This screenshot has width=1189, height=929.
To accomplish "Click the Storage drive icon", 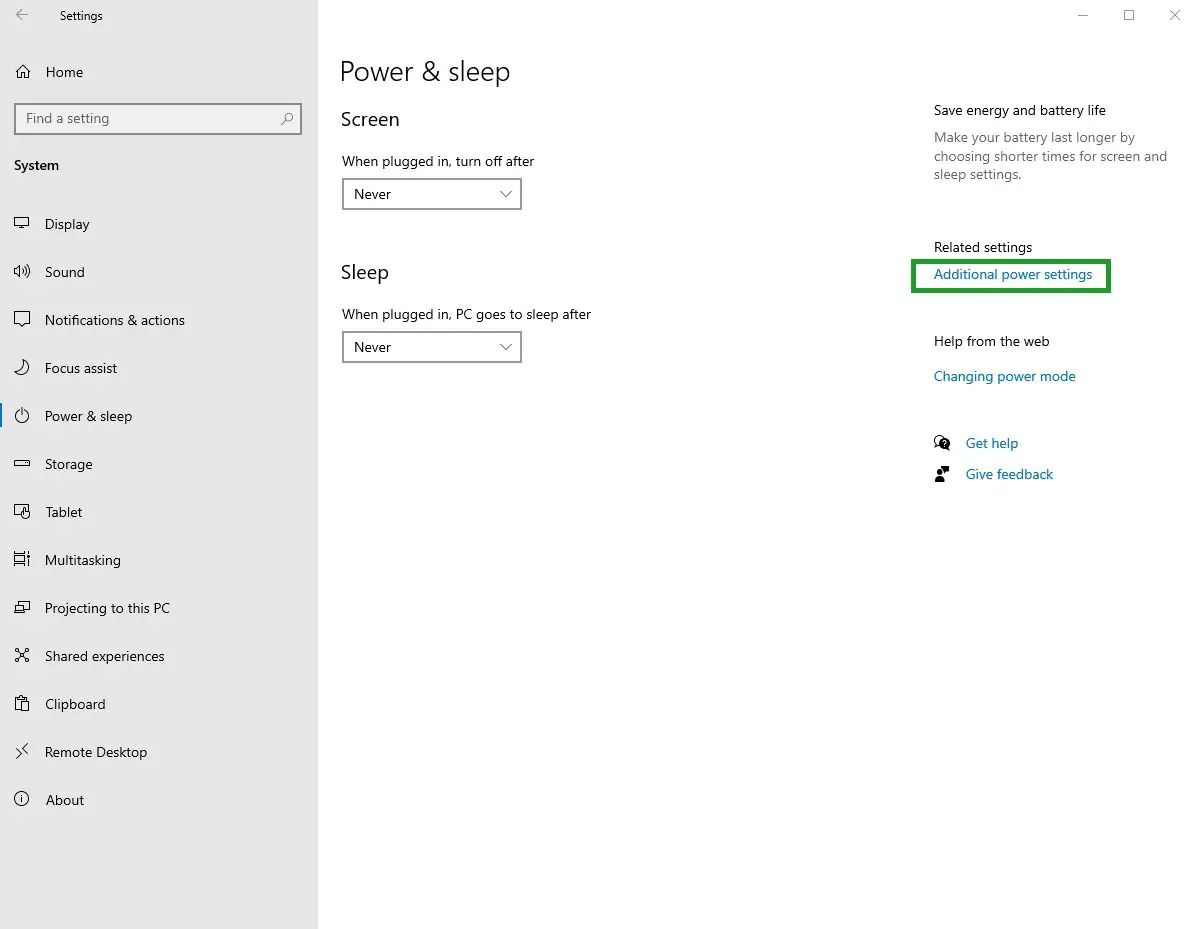I will tap(22, 463).
